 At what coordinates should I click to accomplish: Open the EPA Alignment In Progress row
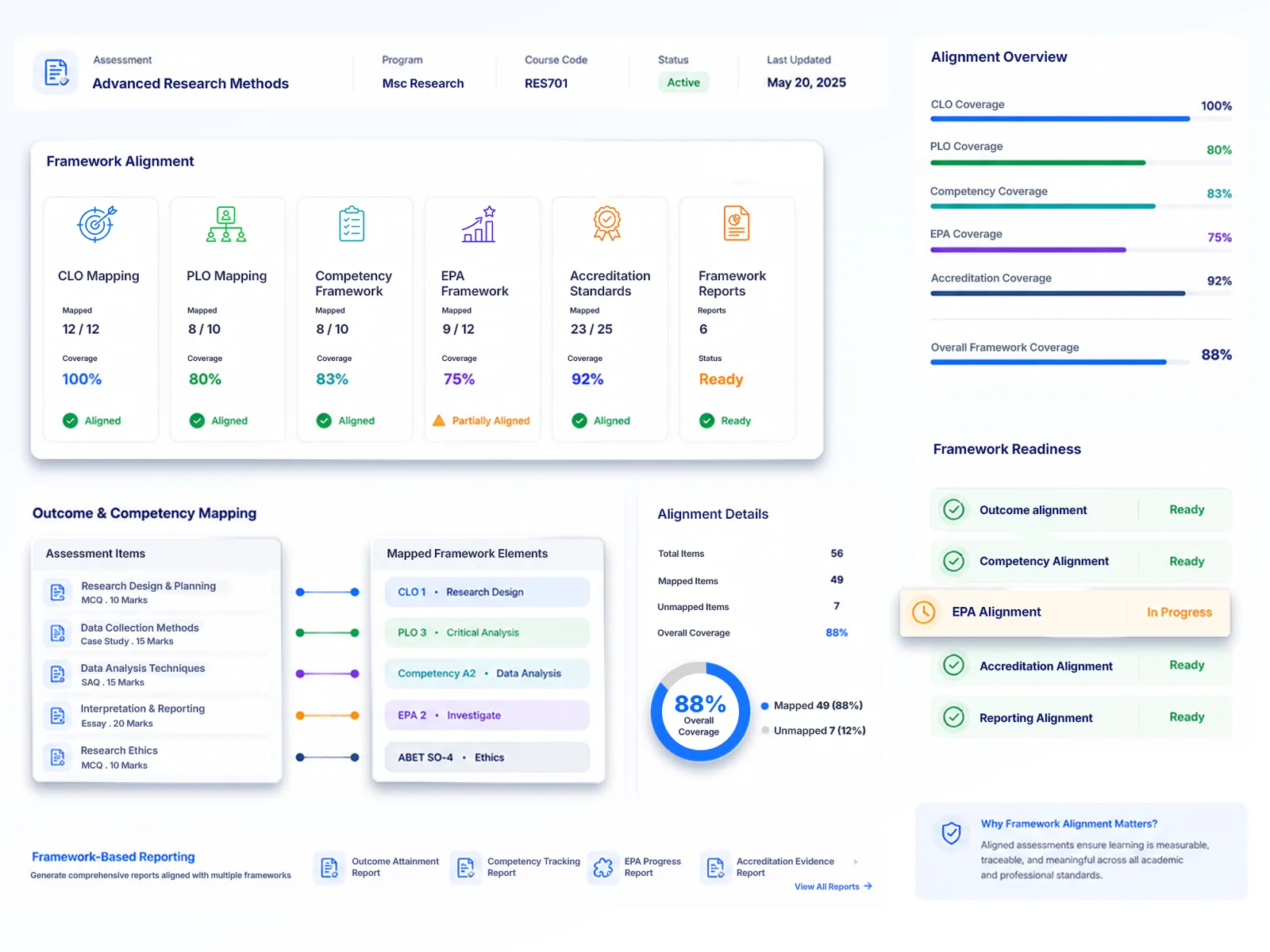point(1064,612)
